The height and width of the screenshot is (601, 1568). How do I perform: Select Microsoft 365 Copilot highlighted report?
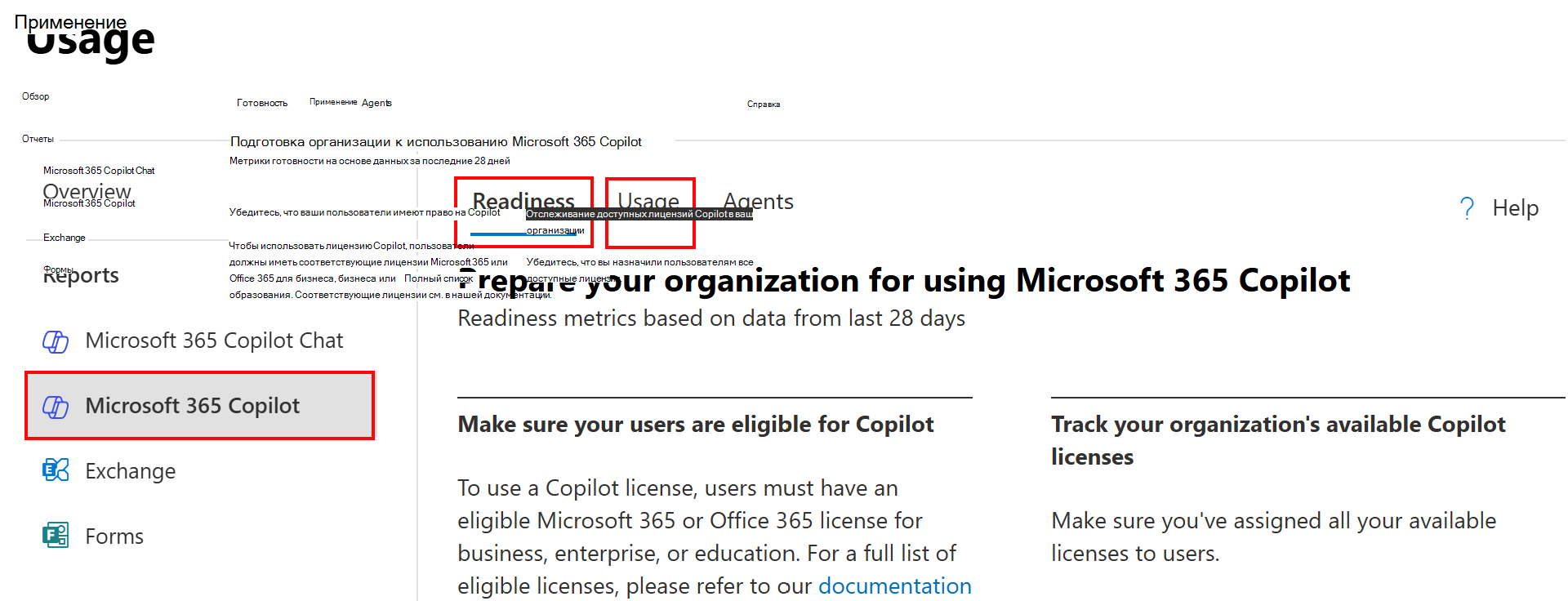click(x=199, y=406)
